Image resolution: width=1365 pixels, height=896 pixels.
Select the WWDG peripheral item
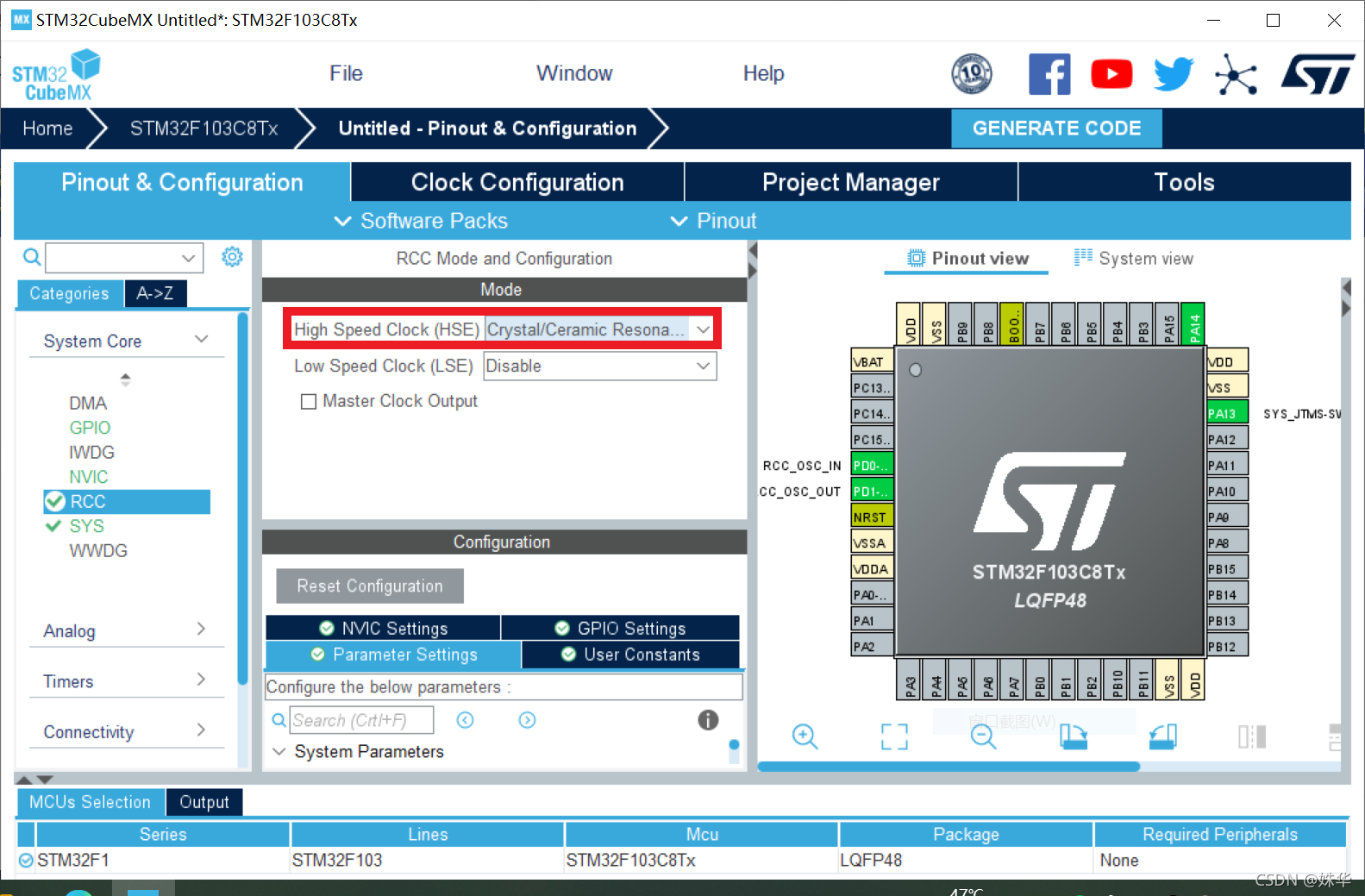98,550
